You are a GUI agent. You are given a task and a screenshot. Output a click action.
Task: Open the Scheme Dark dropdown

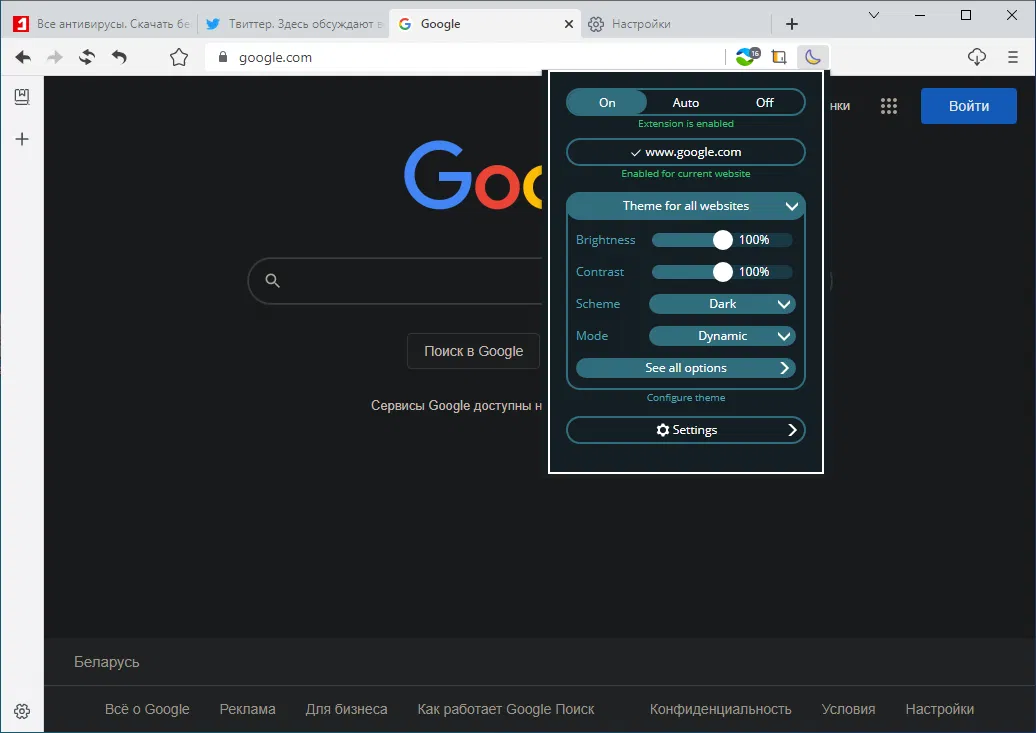(x=722, y=304)
